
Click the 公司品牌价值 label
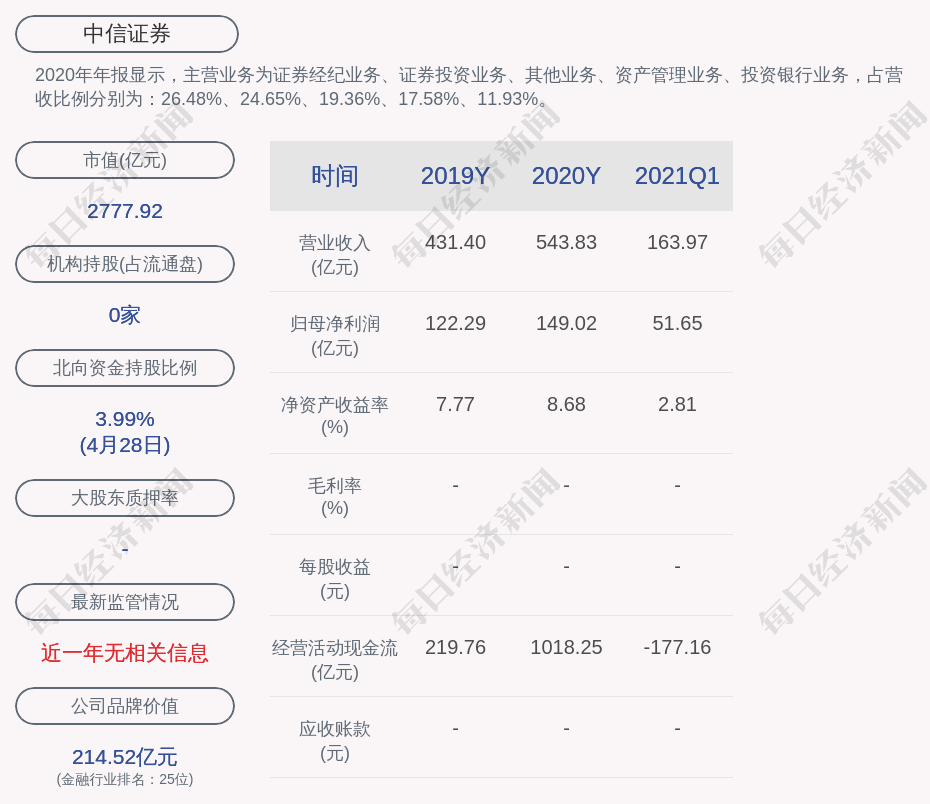click(x=125, y=705)
